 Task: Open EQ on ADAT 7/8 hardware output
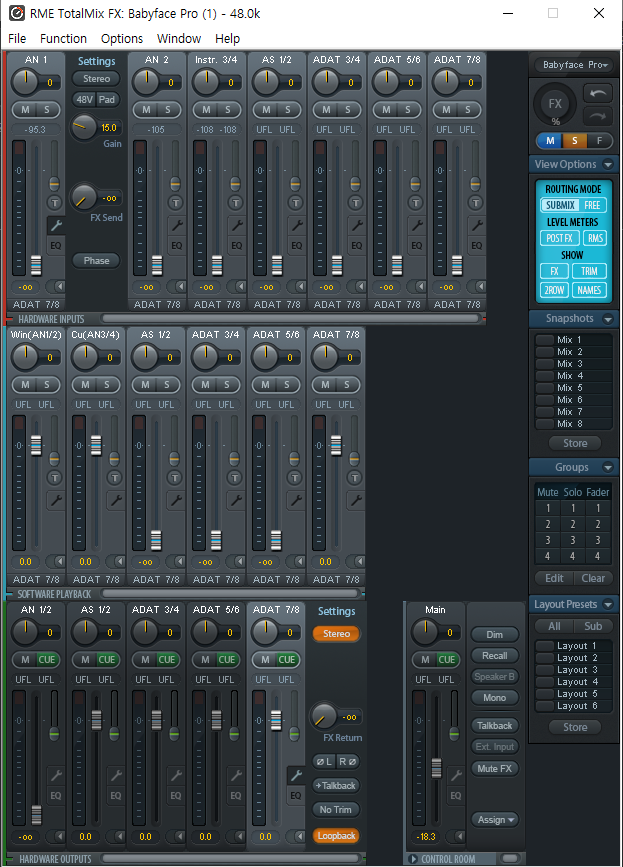point(296,796)
